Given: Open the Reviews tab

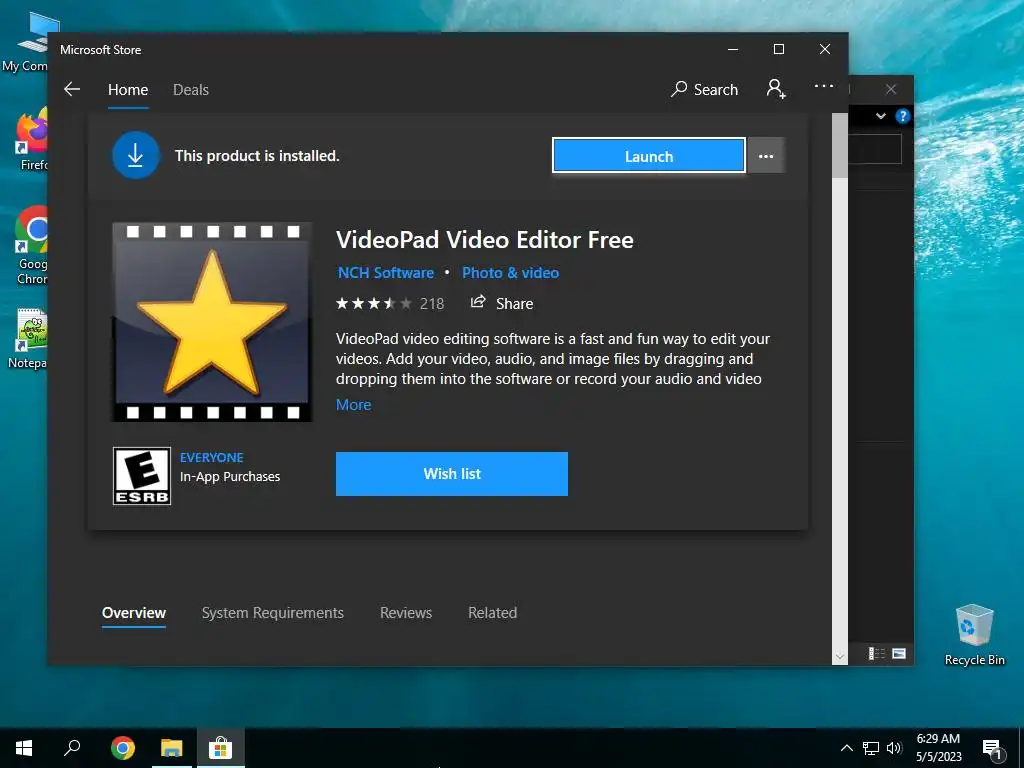Looking at the screenshot, I should (406, 613).
